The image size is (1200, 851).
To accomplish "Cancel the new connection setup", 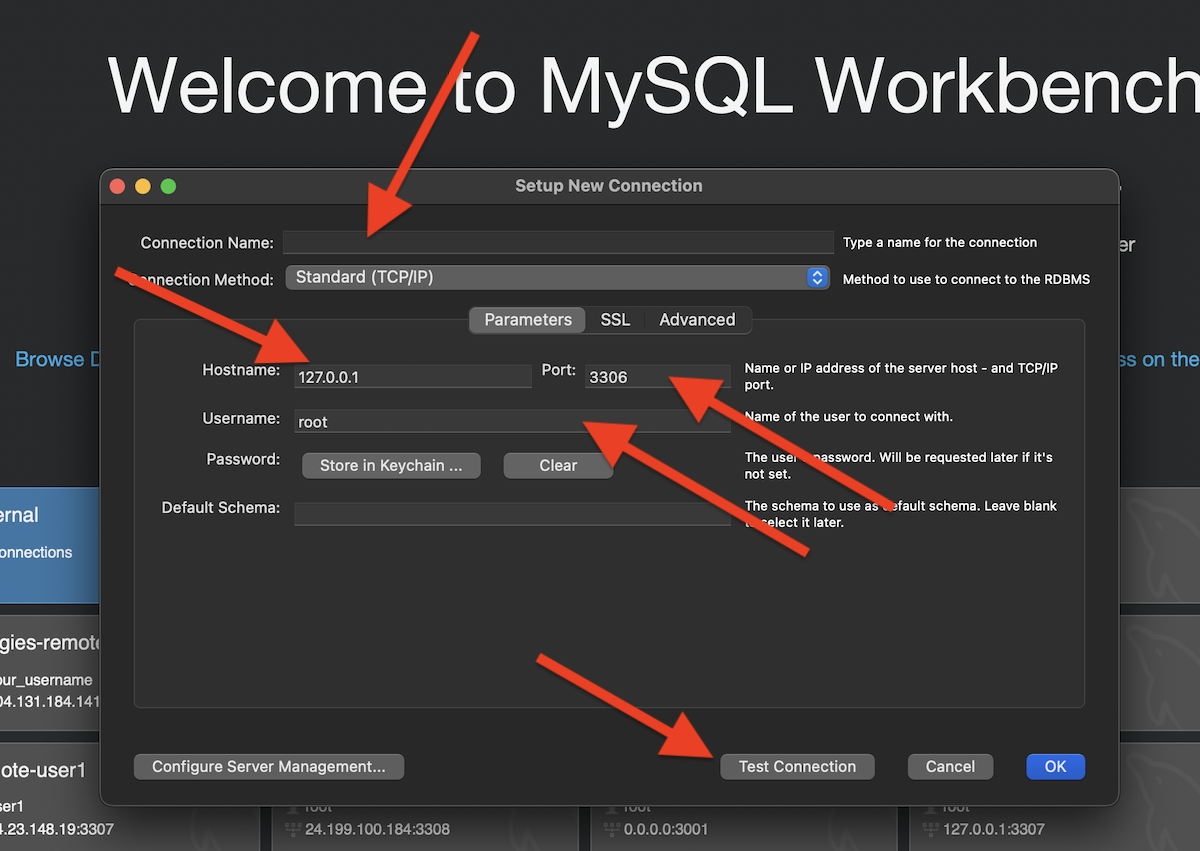I will (x=950, y=767).
